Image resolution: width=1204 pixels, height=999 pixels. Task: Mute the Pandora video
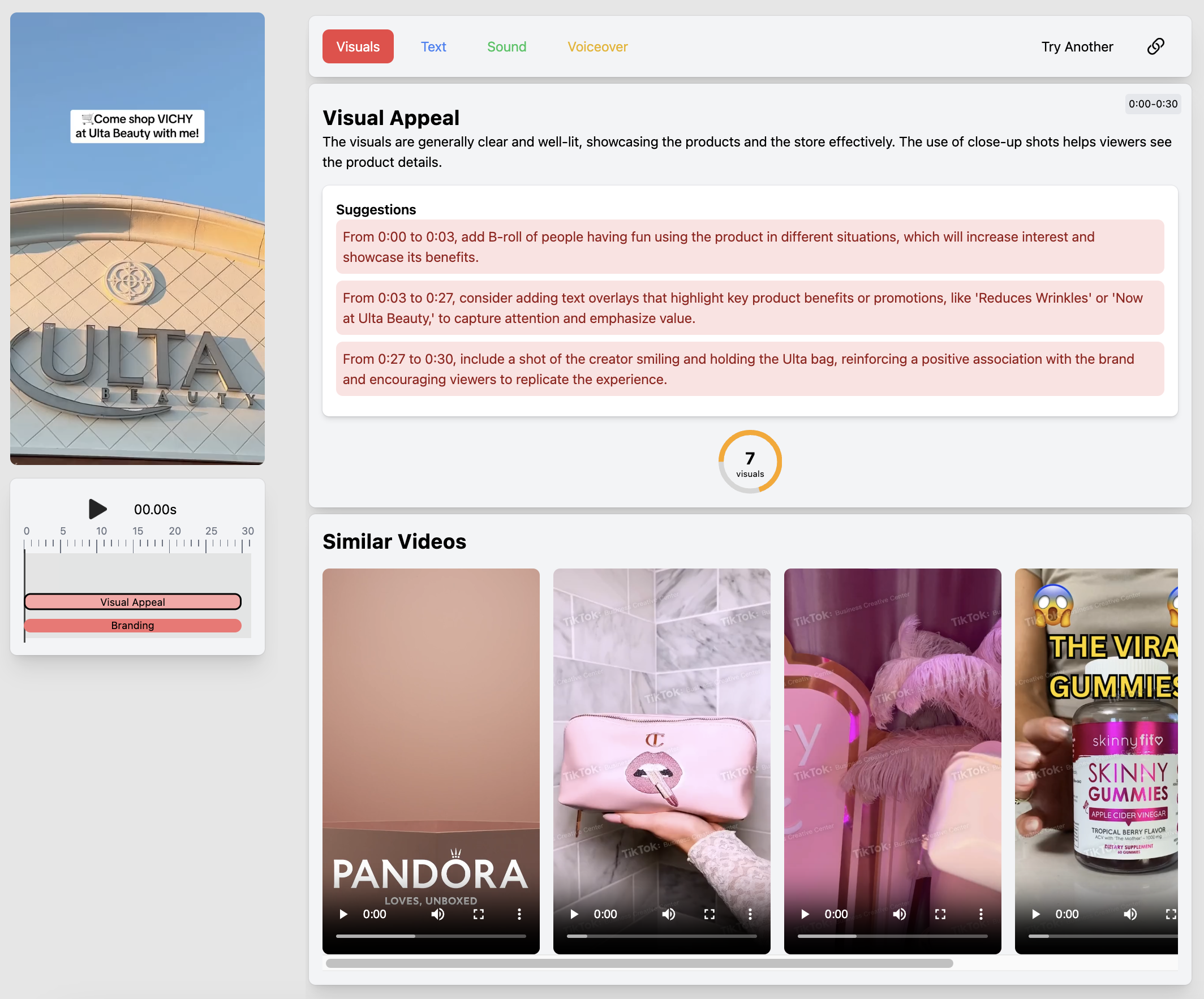tap(438, 914)
